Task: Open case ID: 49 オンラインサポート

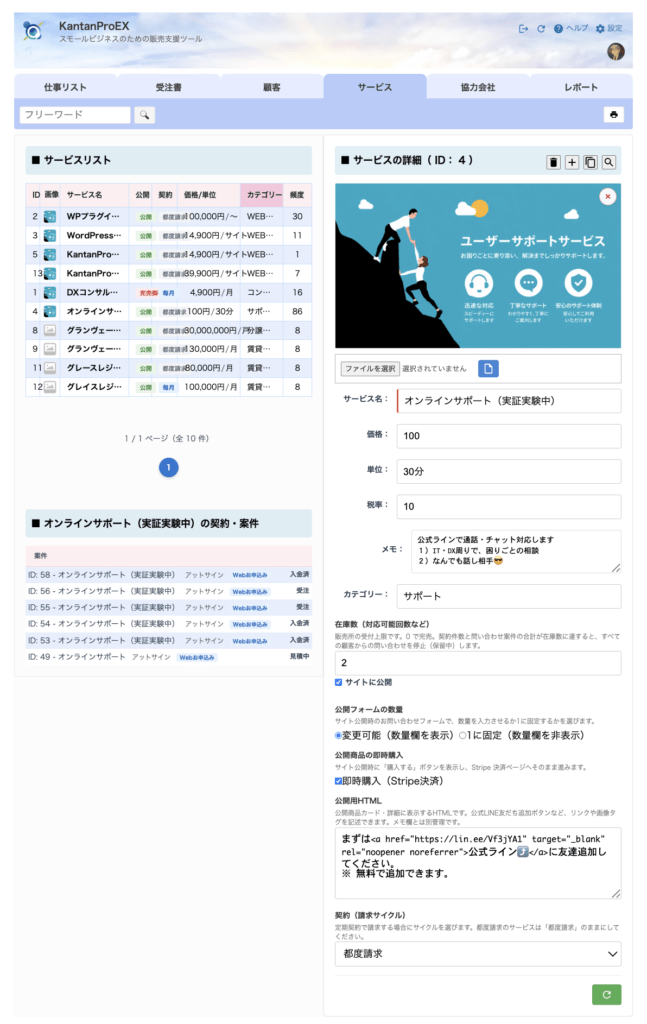Action: [x=168, y=657]
